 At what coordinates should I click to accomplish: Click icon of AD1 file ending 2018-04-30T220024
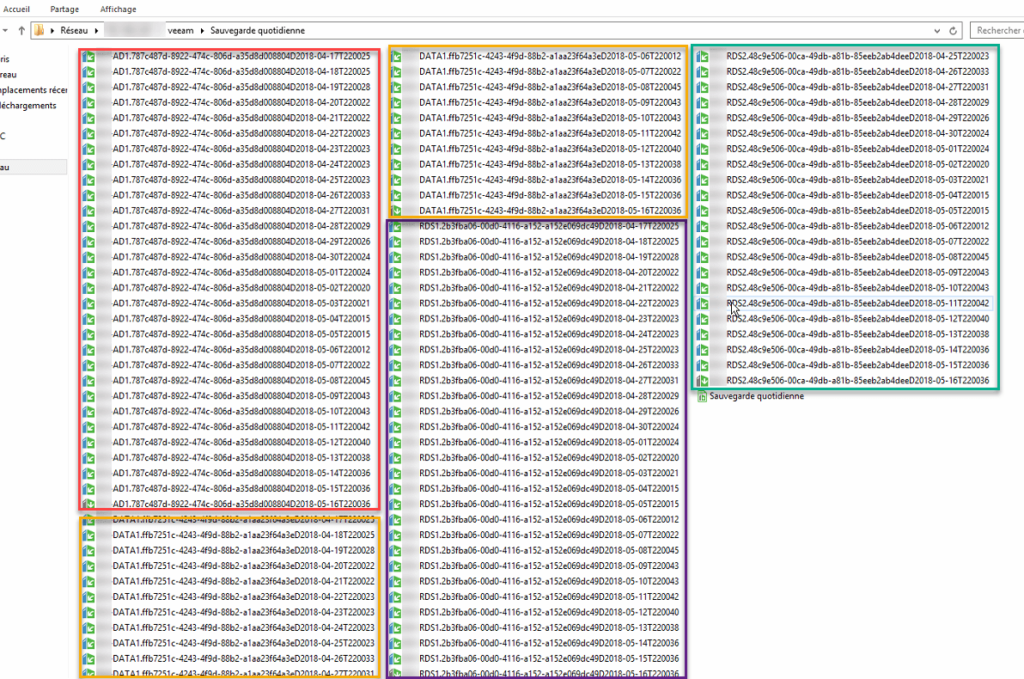[x=89, y=257]
